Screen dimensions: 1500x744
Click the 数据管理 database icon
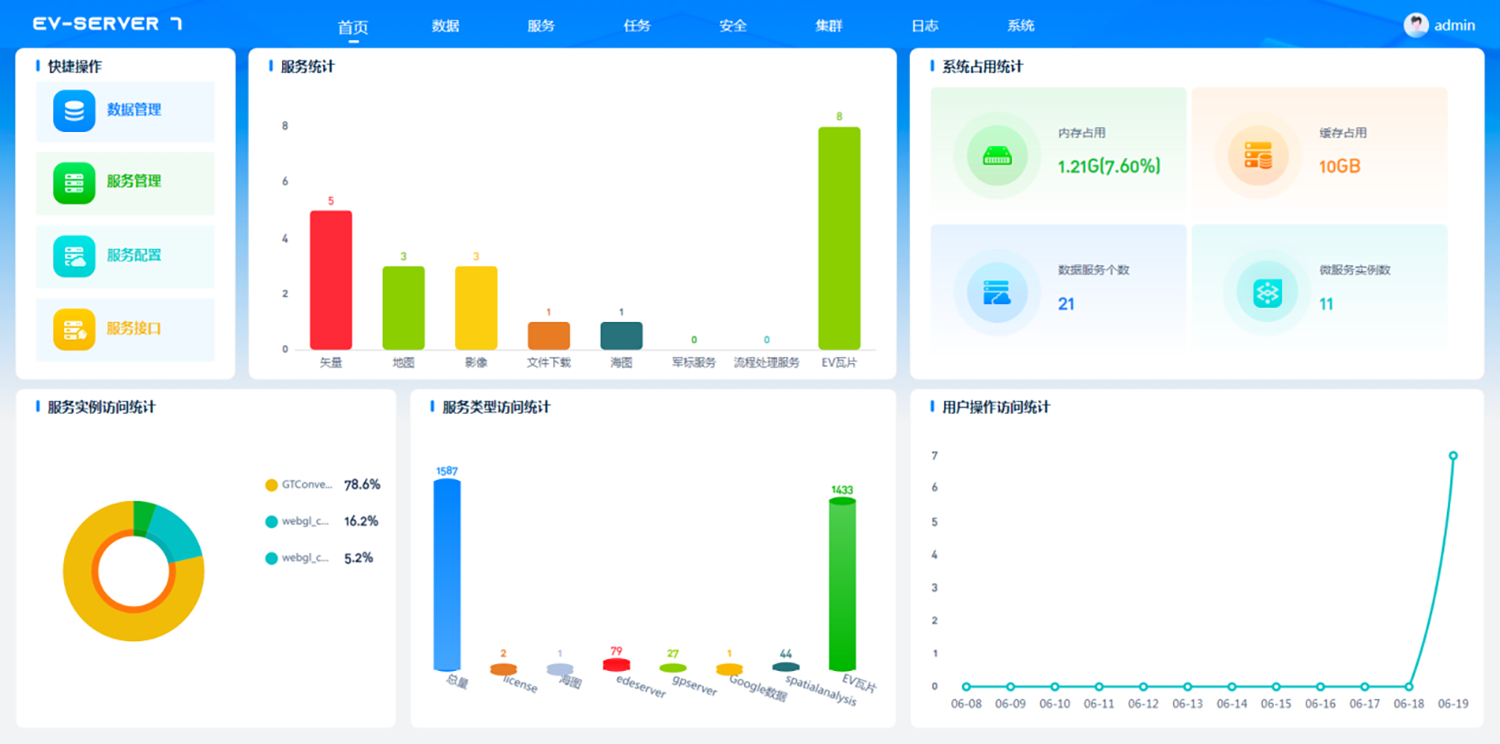click(74, 111)
